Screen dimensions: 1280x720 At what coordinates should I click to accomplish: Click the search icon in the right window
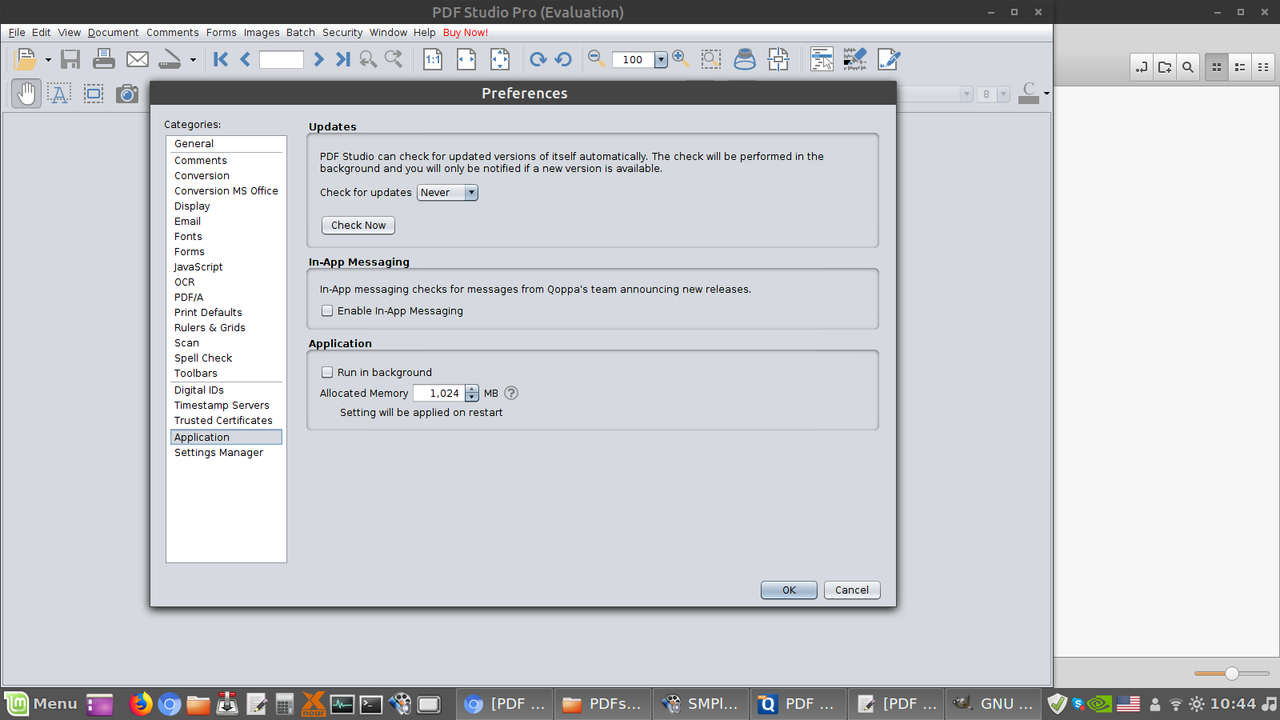pos(1187,68)
